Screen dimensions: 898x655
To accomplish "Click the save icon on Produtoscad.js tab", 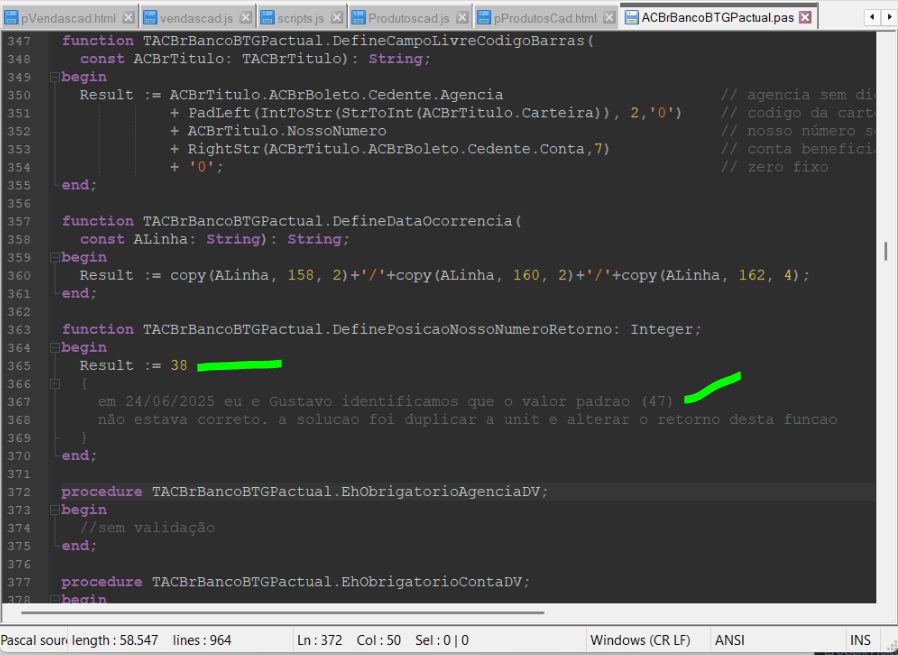I will pyautogui.click(x=359, y=18).
